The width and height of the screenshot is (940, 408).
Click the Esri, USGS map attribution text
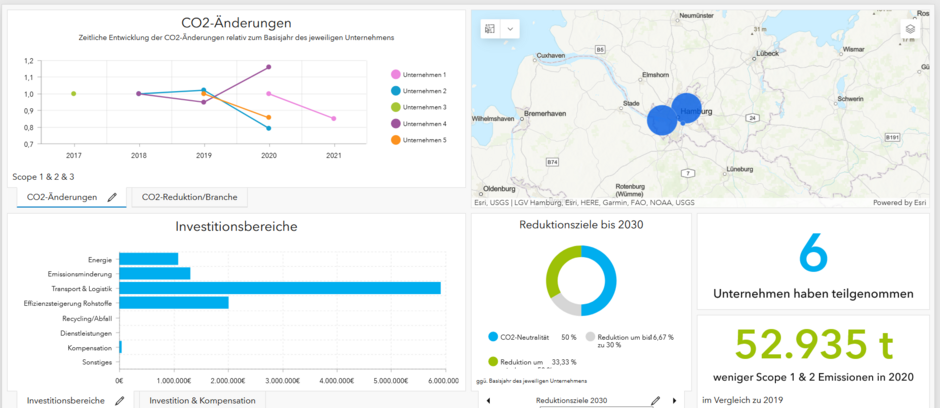pyautogui.click(x=584, y=203)
